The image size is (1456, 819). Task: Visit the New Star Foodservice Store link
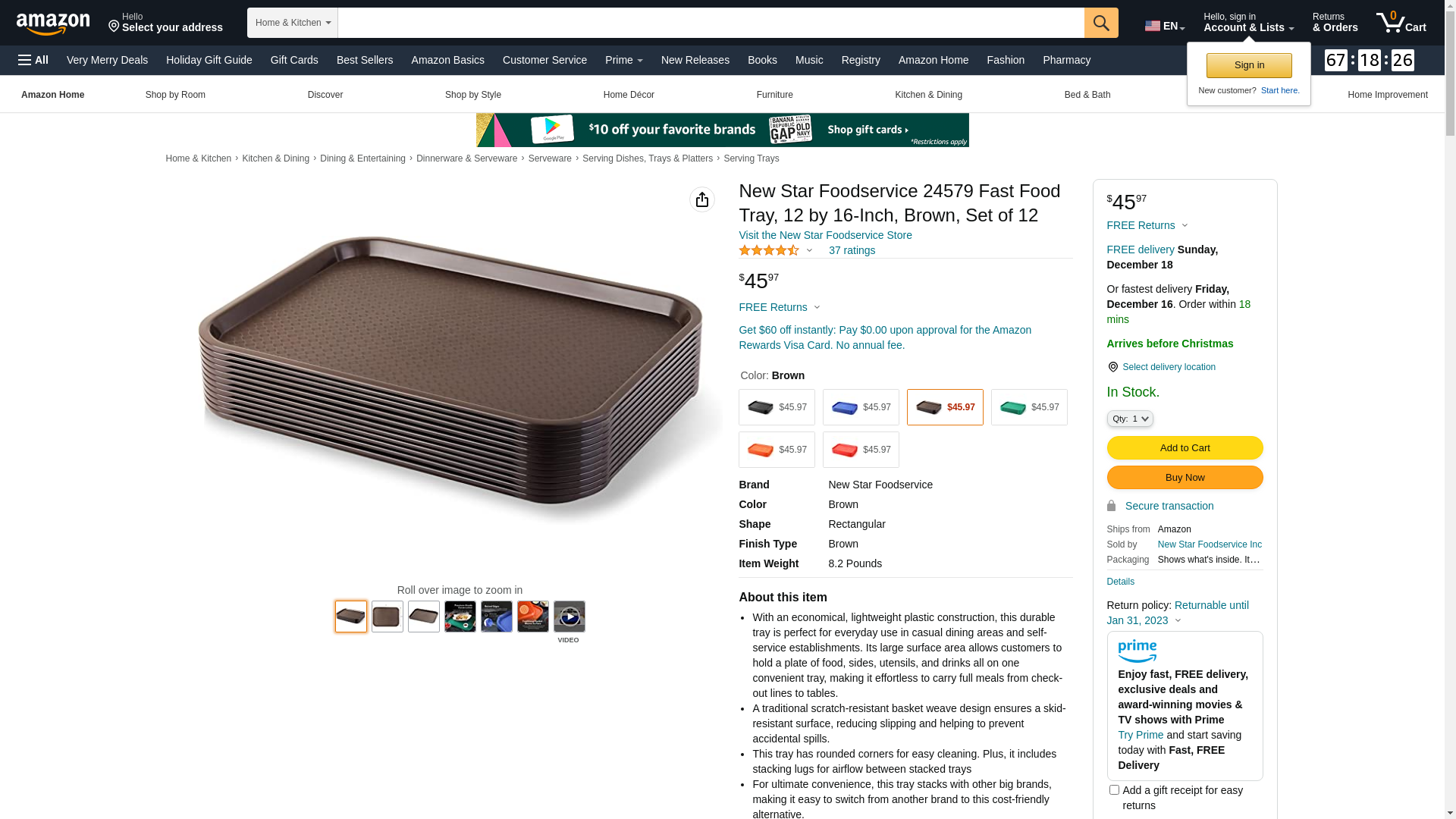825,235
